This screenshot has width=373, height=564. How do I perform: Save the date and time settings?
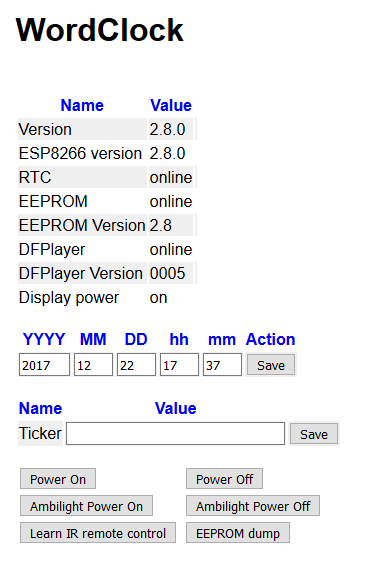pyautogui.click(x=271, y=365)
